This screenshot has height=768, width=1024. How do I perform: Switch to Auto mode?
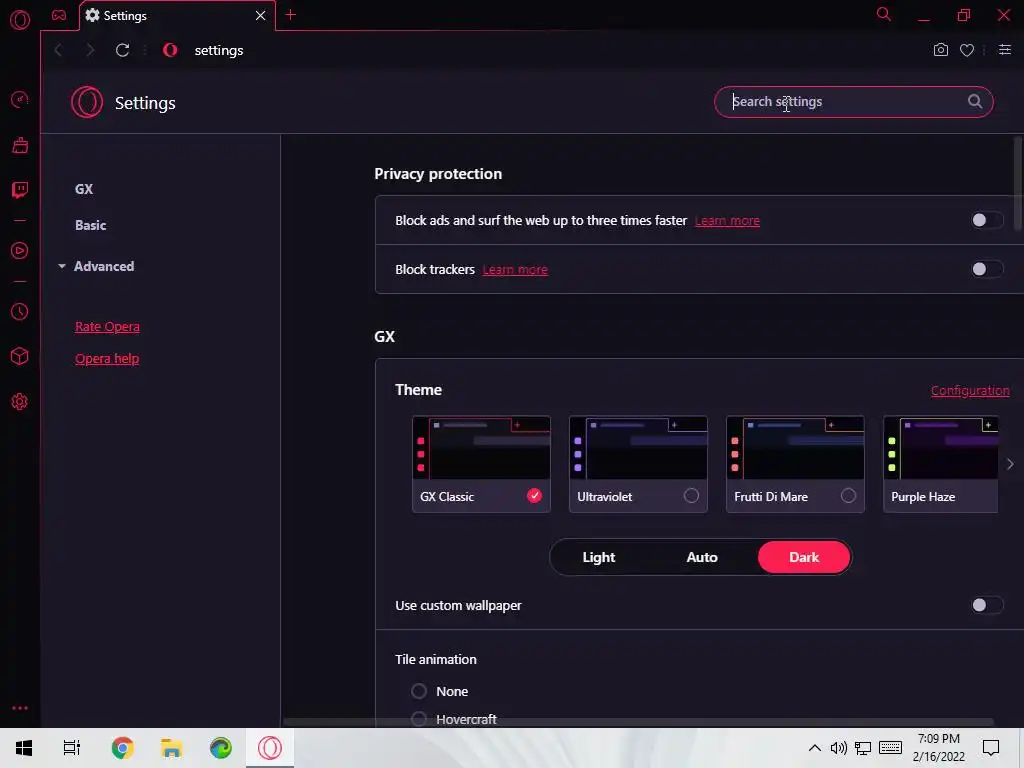(702, 557)
